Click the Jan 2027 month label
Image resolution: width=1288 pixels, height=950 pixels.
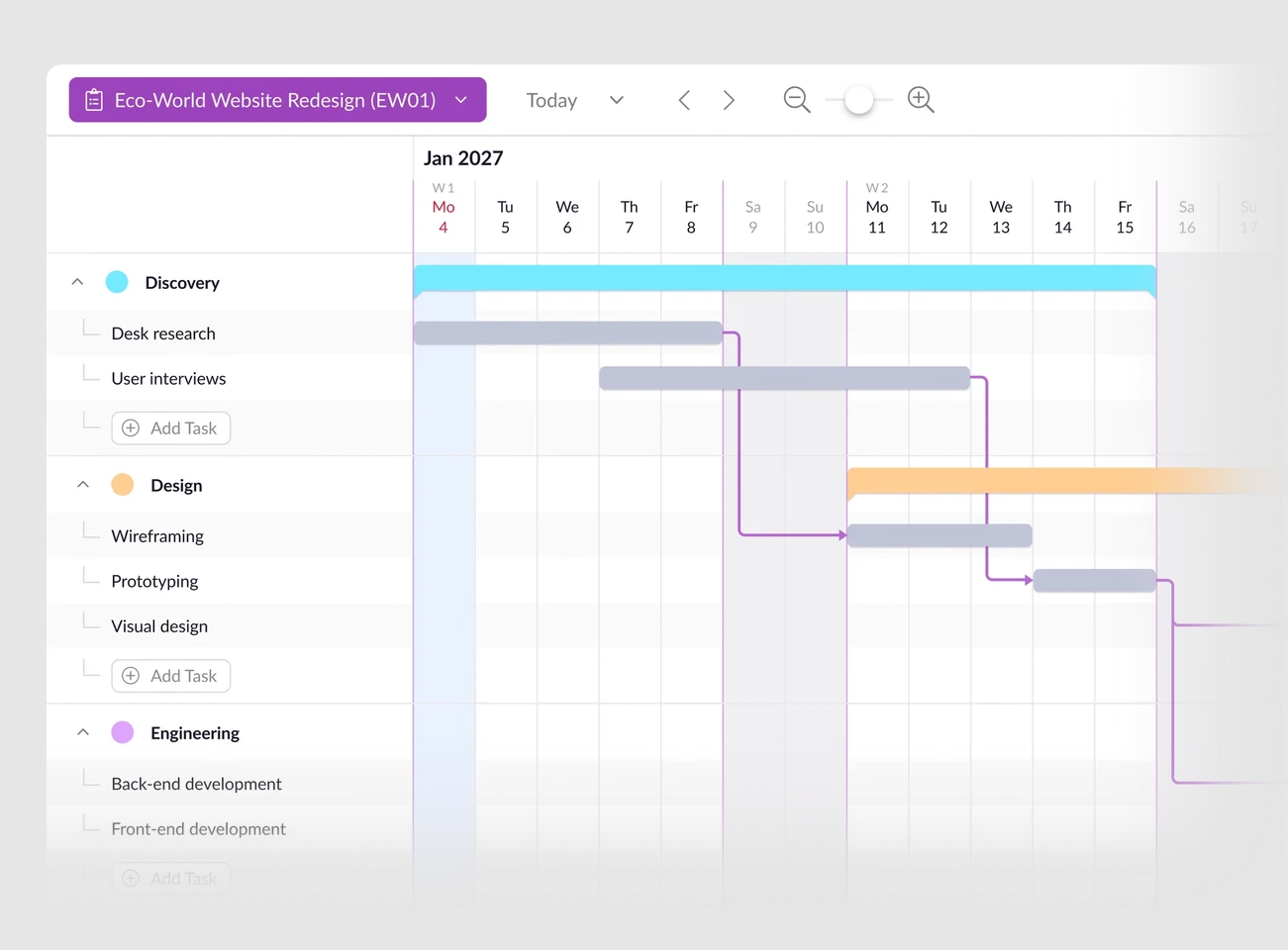(463, 158)
